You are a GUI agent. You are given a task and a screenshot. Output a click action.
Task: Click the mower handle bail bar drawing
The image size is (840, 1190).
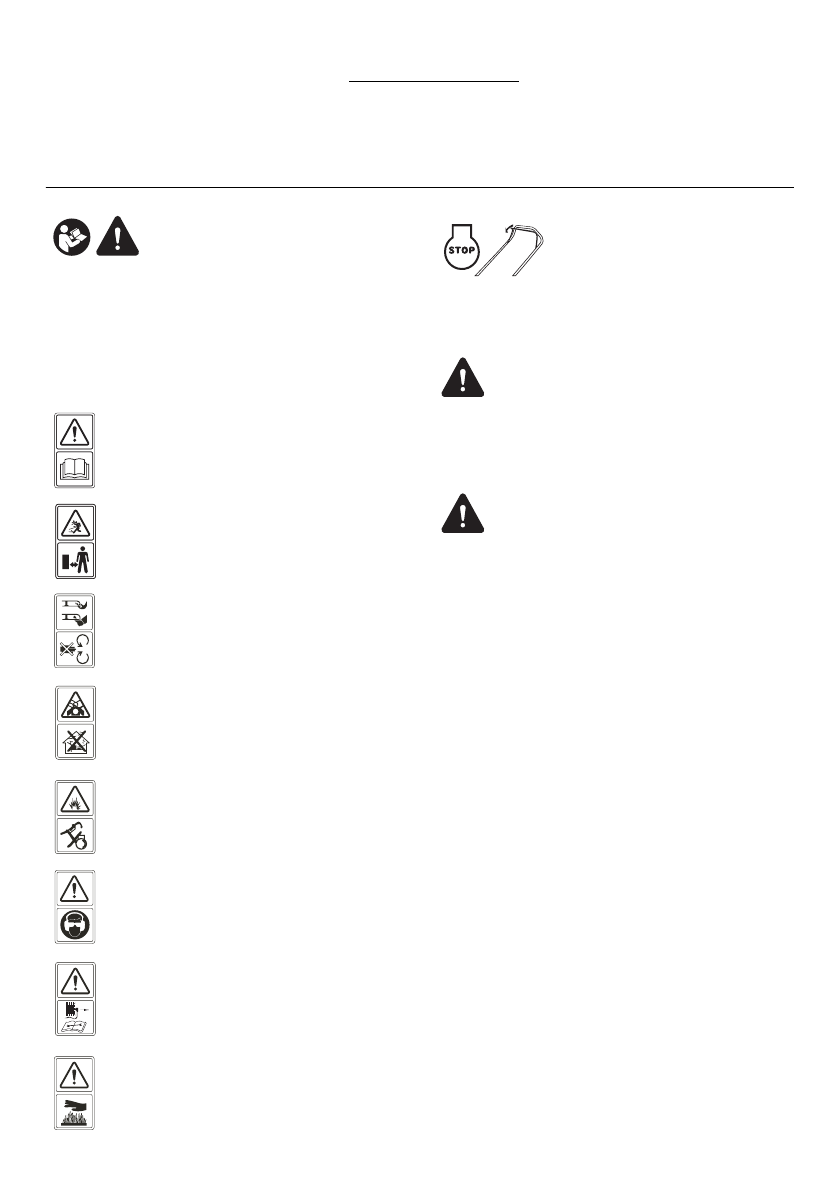click(510, 250)
